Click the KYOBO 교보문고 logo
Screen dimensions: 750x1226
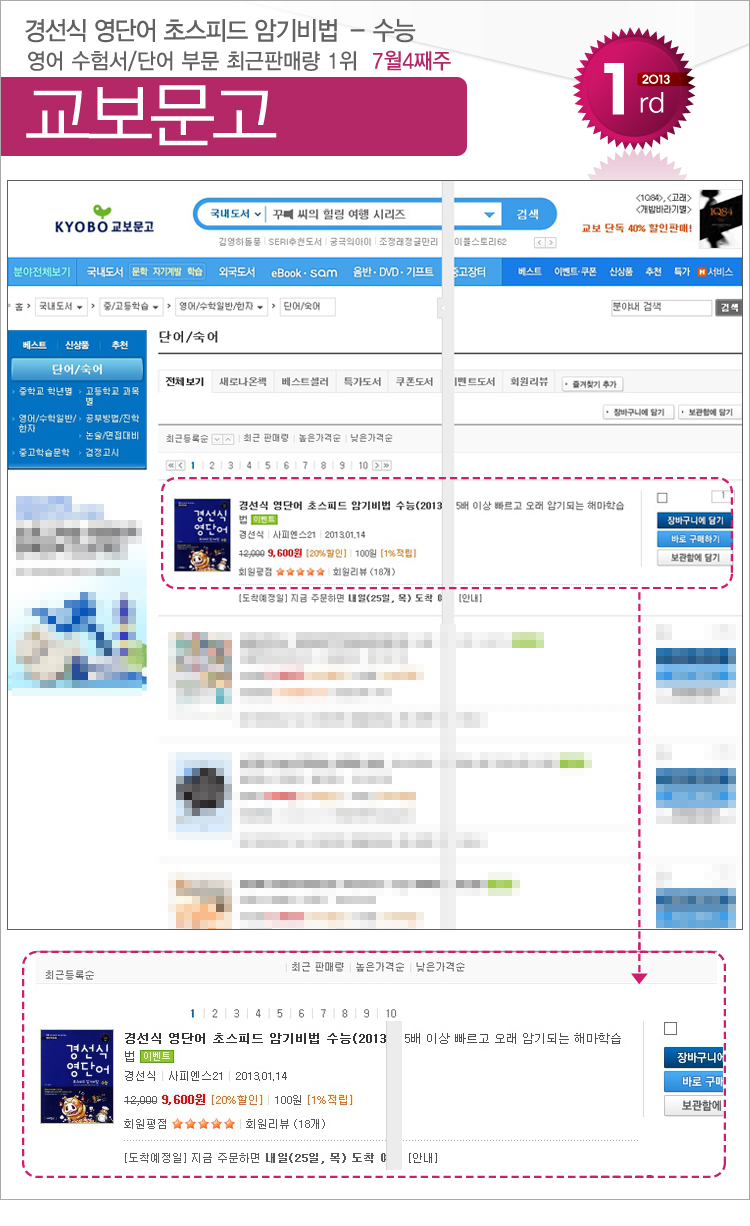[x=103, y=220]
